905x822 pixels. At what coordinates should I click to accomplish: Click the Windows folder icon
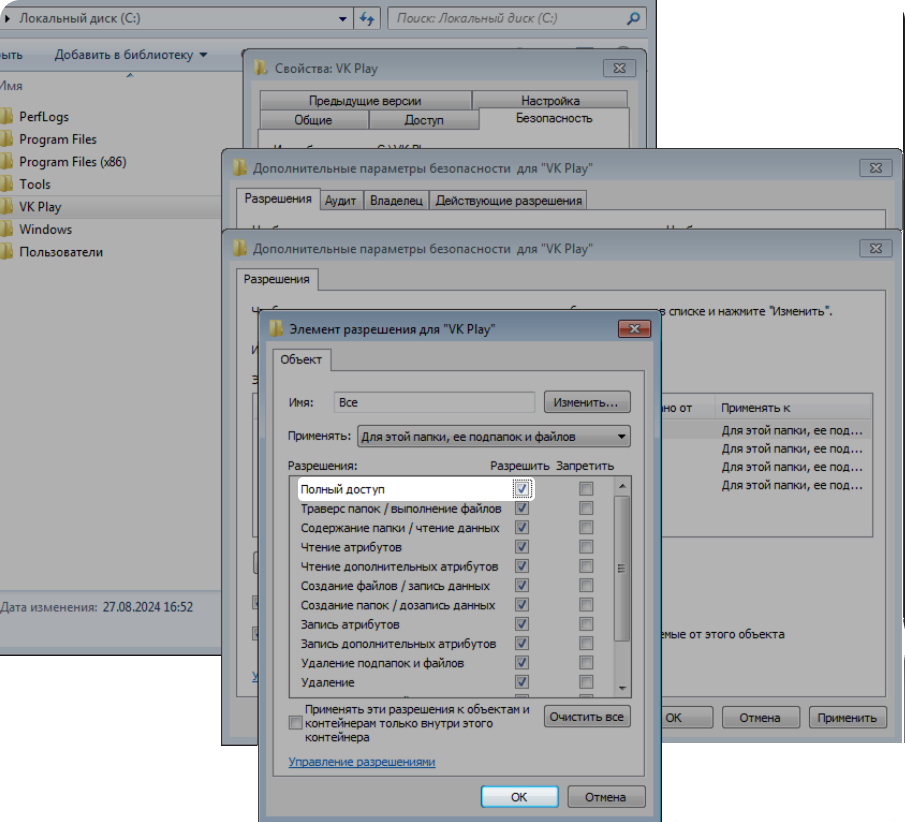coord(7,229)
